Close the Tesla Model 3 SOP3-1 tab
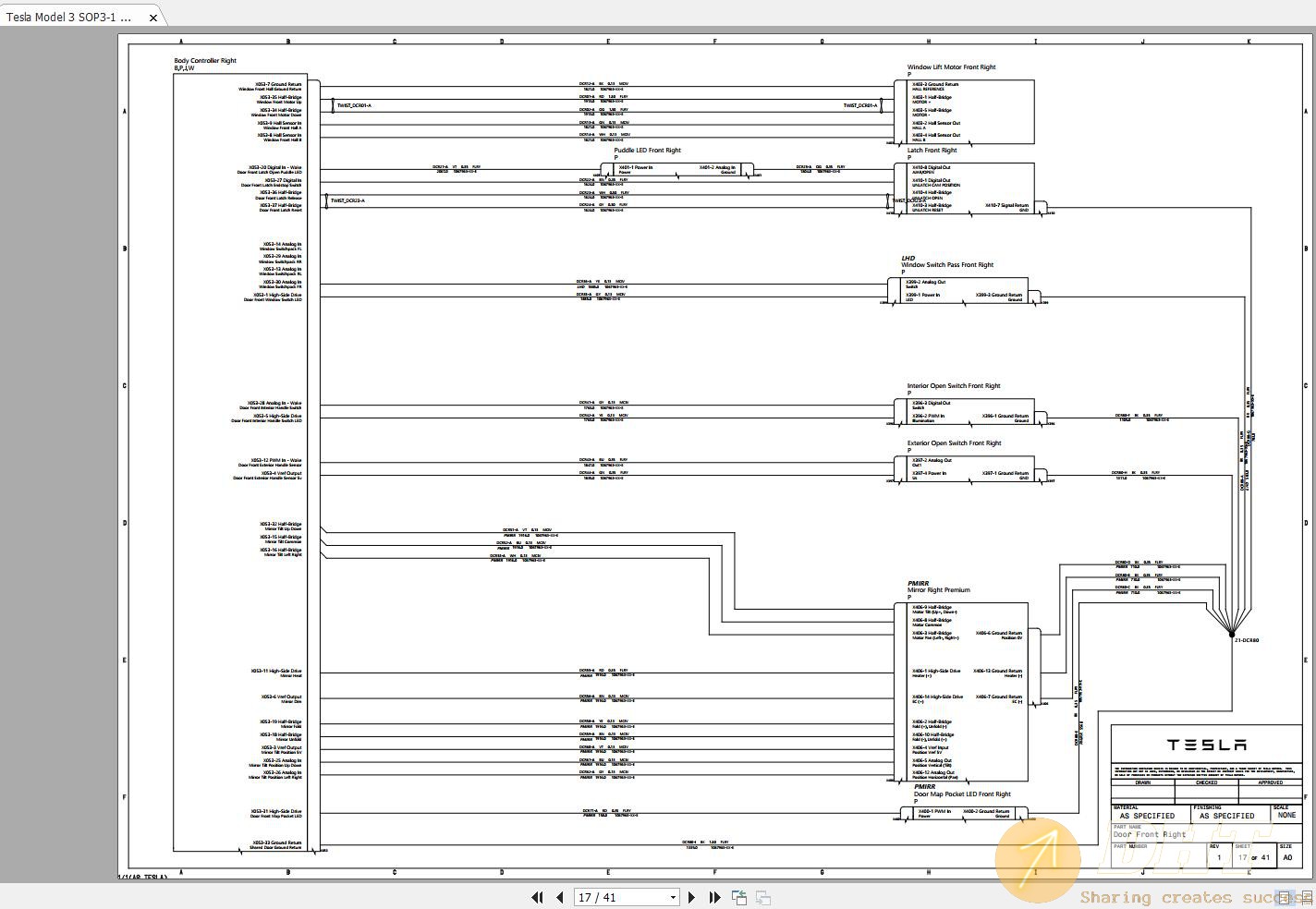The height and width of the screenshot is (909, 1316). pos(153,17)
